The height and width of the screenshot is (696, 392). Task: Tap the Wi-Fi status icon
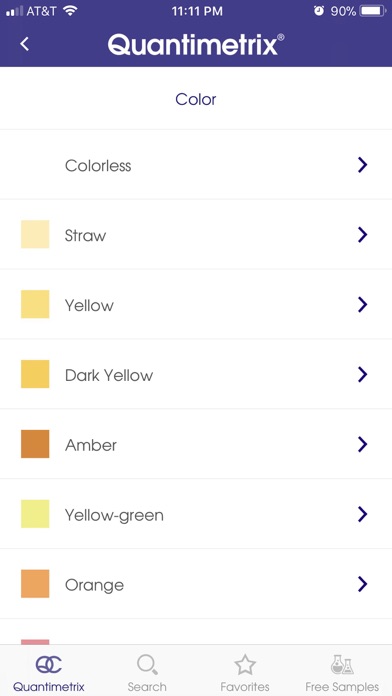tap(70, 11)
